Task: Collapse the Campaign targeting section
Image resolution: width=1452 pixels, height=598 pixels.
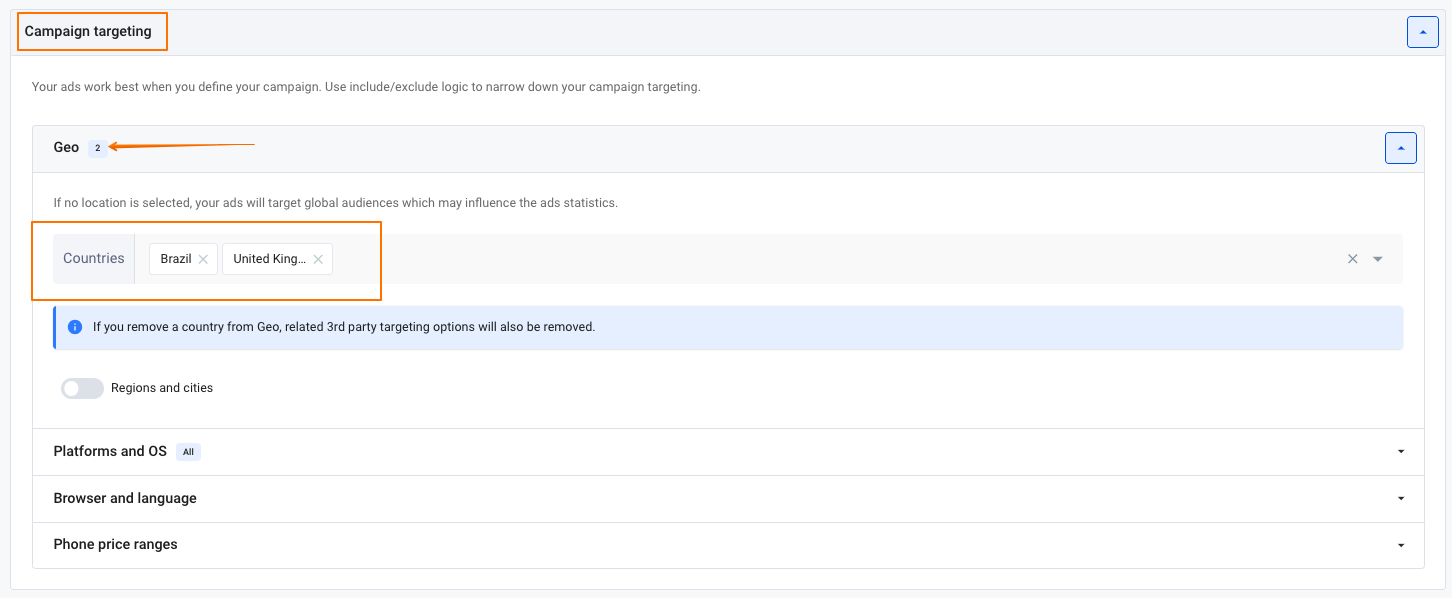Action: [1422, 32]
